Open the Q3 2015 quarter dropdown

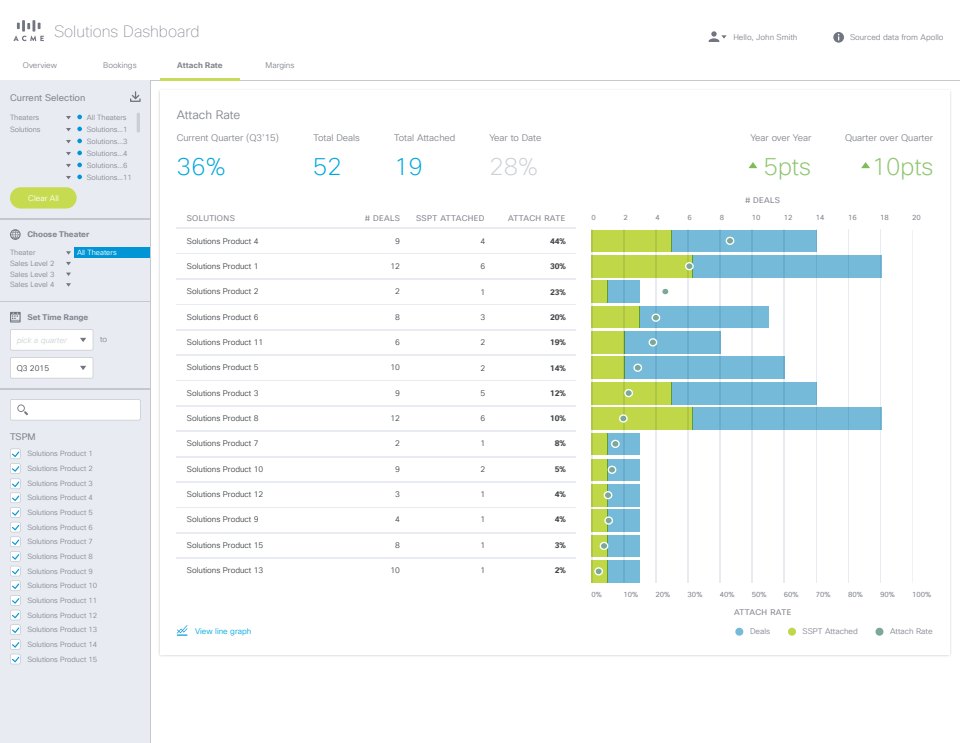[51, 368]
